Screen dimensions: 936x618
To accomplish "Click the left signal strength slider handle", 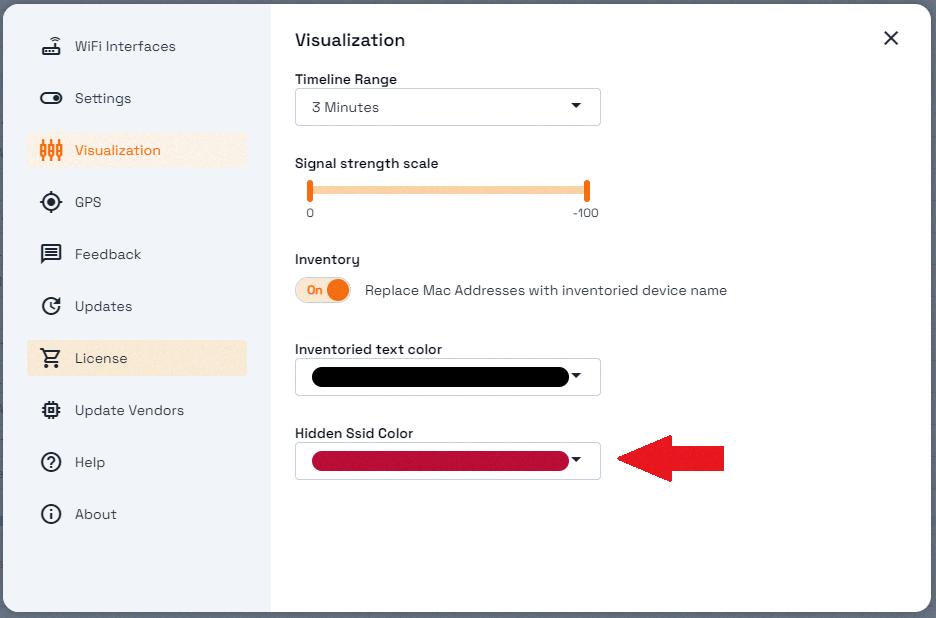I will (x=310, y=190).
